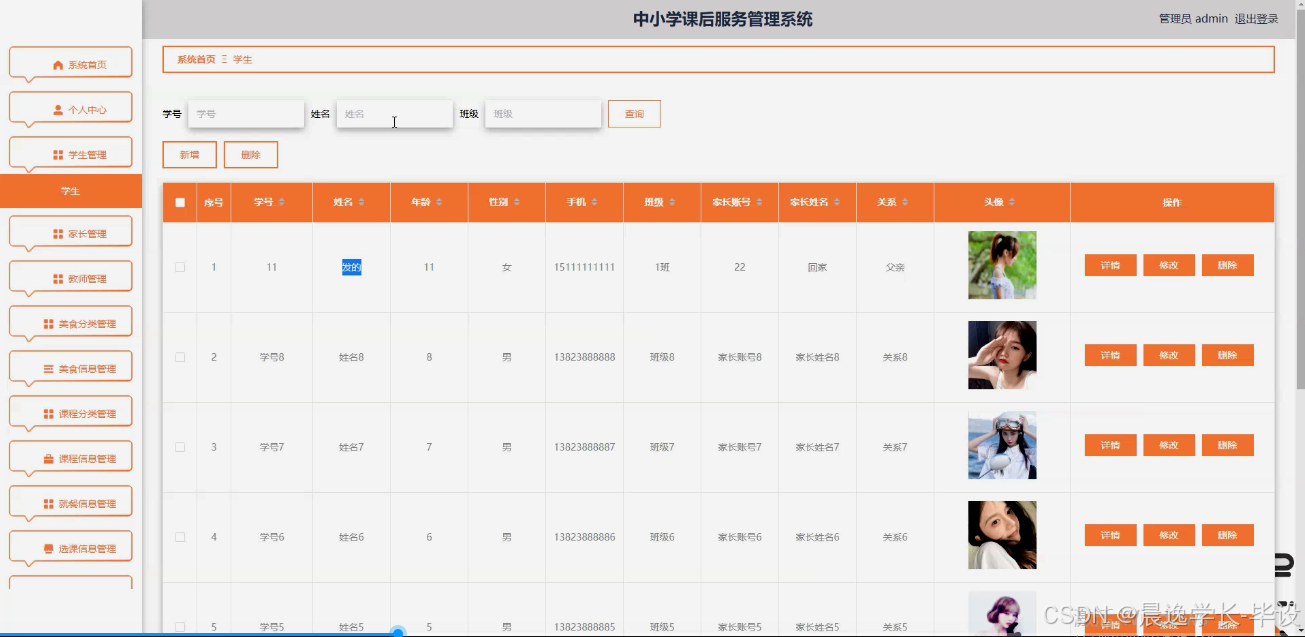Sort the table by 家长姓名 column arrows

pos(835,202)
